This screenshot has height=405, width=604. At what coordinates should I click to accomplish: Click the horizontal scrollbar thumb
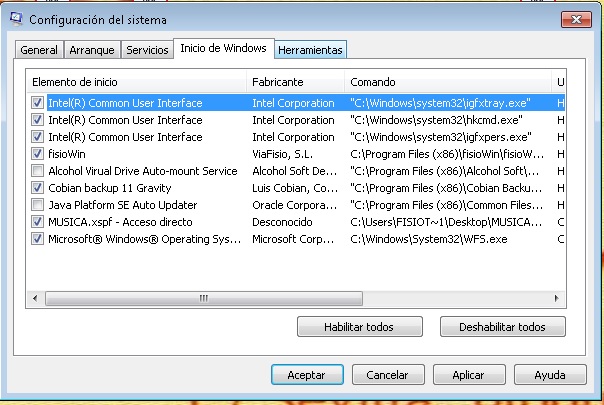204,298
